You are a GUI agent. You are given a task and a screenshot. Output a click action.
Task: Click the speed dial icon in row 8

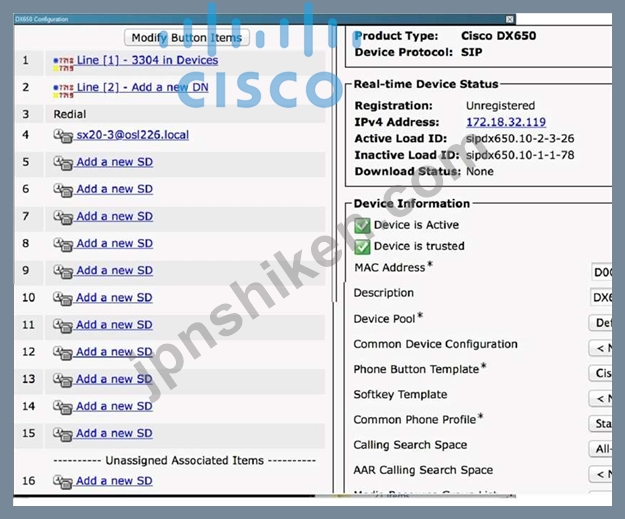coord(63,245)
